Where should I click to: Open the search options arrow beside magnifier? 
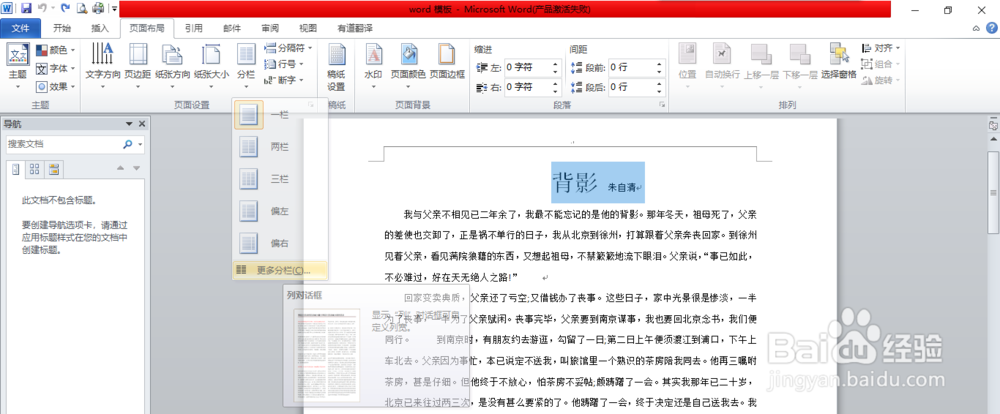140,145
